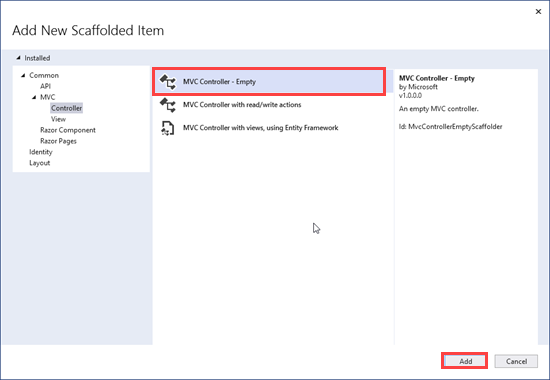Click the read/write actions controller icon

click(x=168, y=105)
